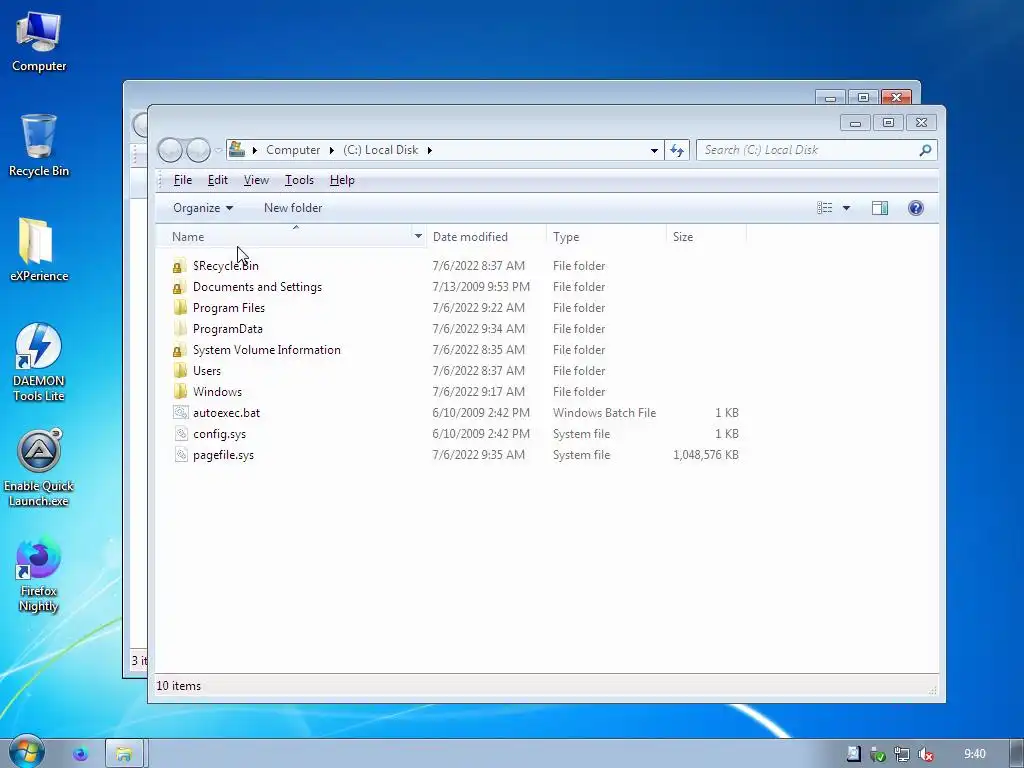This screenshot has width=1024, height=768.
Task: Click the Show desktop strip
Action: point(1016,754)
